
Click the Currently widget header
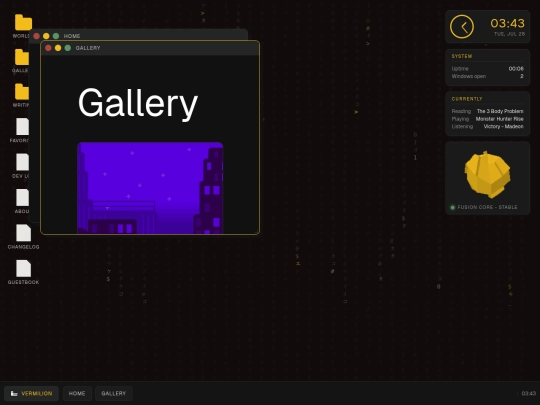[467, 99]
